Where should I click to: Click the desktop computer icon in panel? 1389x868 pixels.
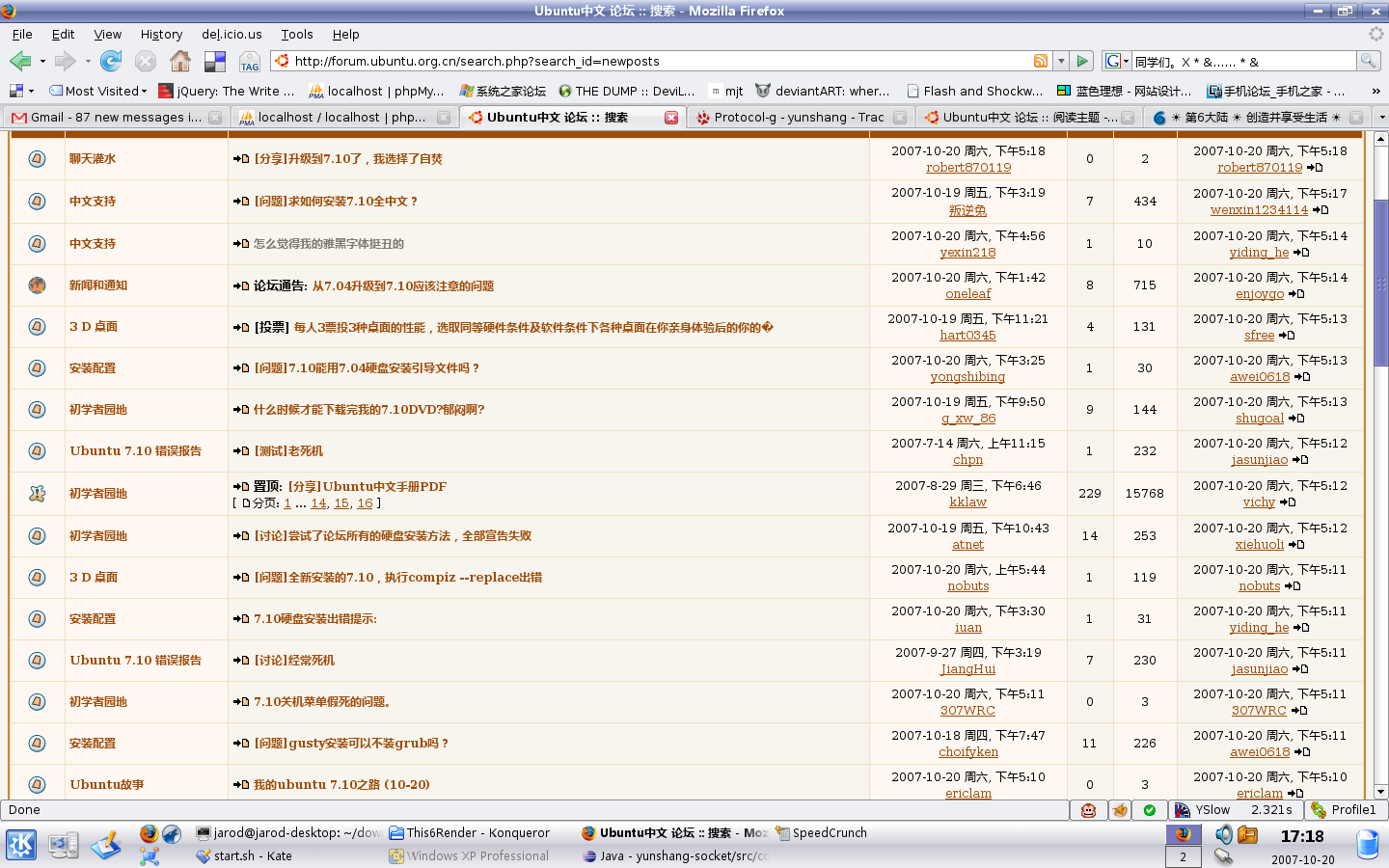(x=64, y=845)
